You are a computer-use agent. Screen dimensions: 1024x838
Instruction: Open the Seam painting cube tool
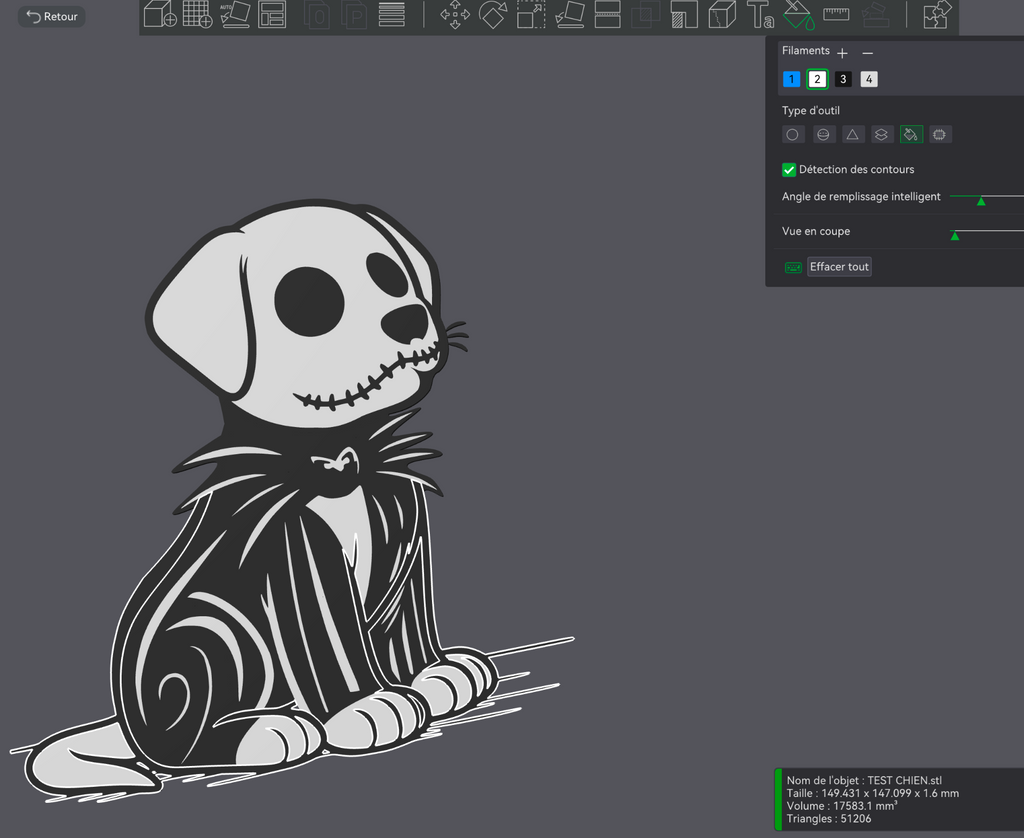point(722,14)
